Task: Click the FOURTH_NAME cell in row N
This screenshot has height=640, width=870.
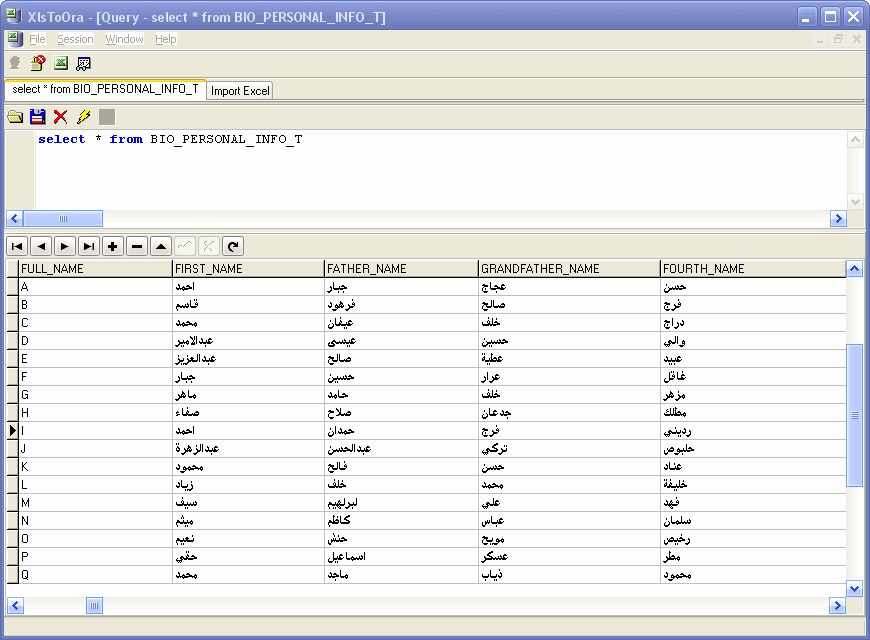Action: 753,521
